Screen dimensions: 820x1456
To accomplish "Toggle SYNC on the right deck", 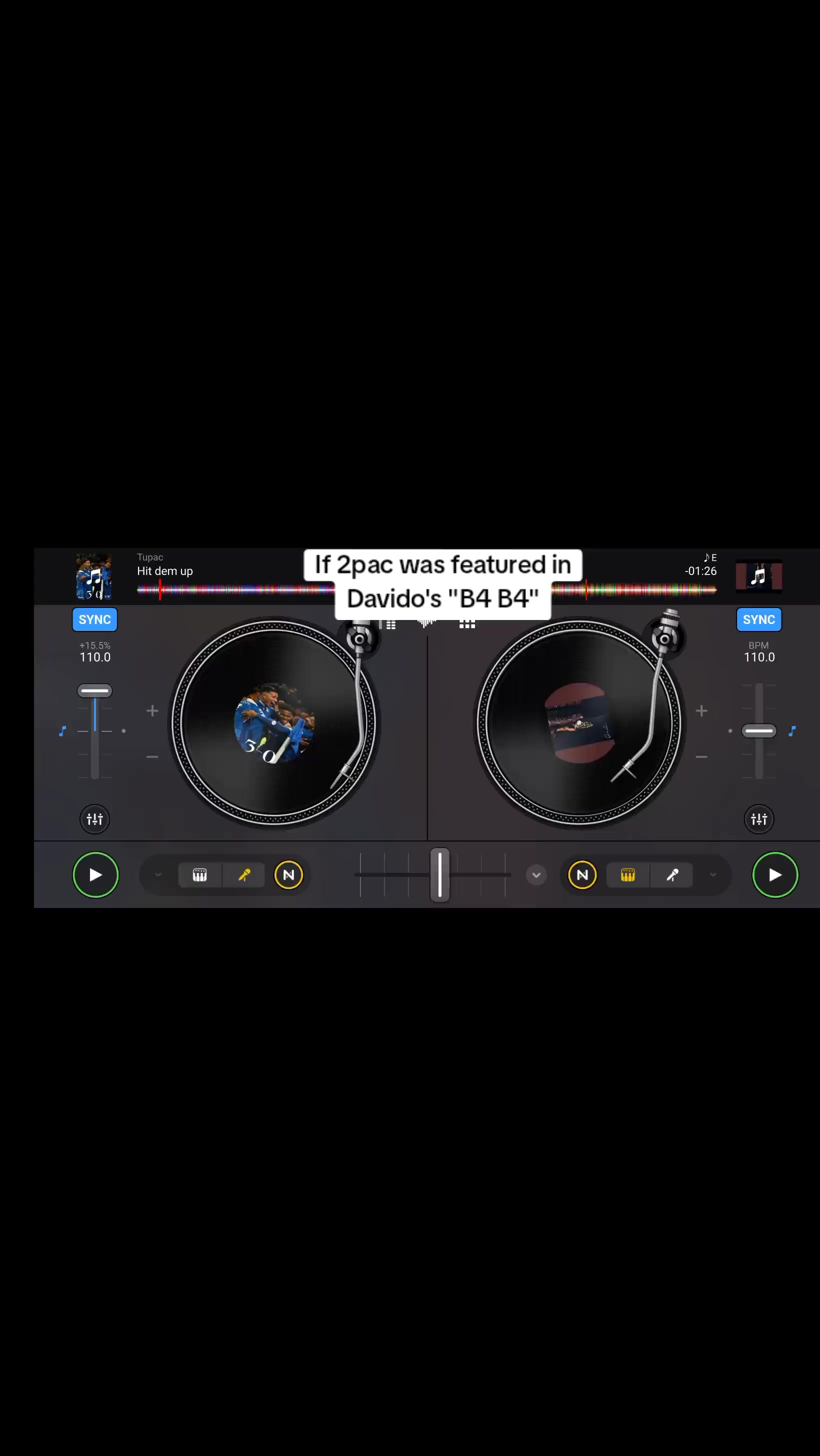I will [759, 619].
